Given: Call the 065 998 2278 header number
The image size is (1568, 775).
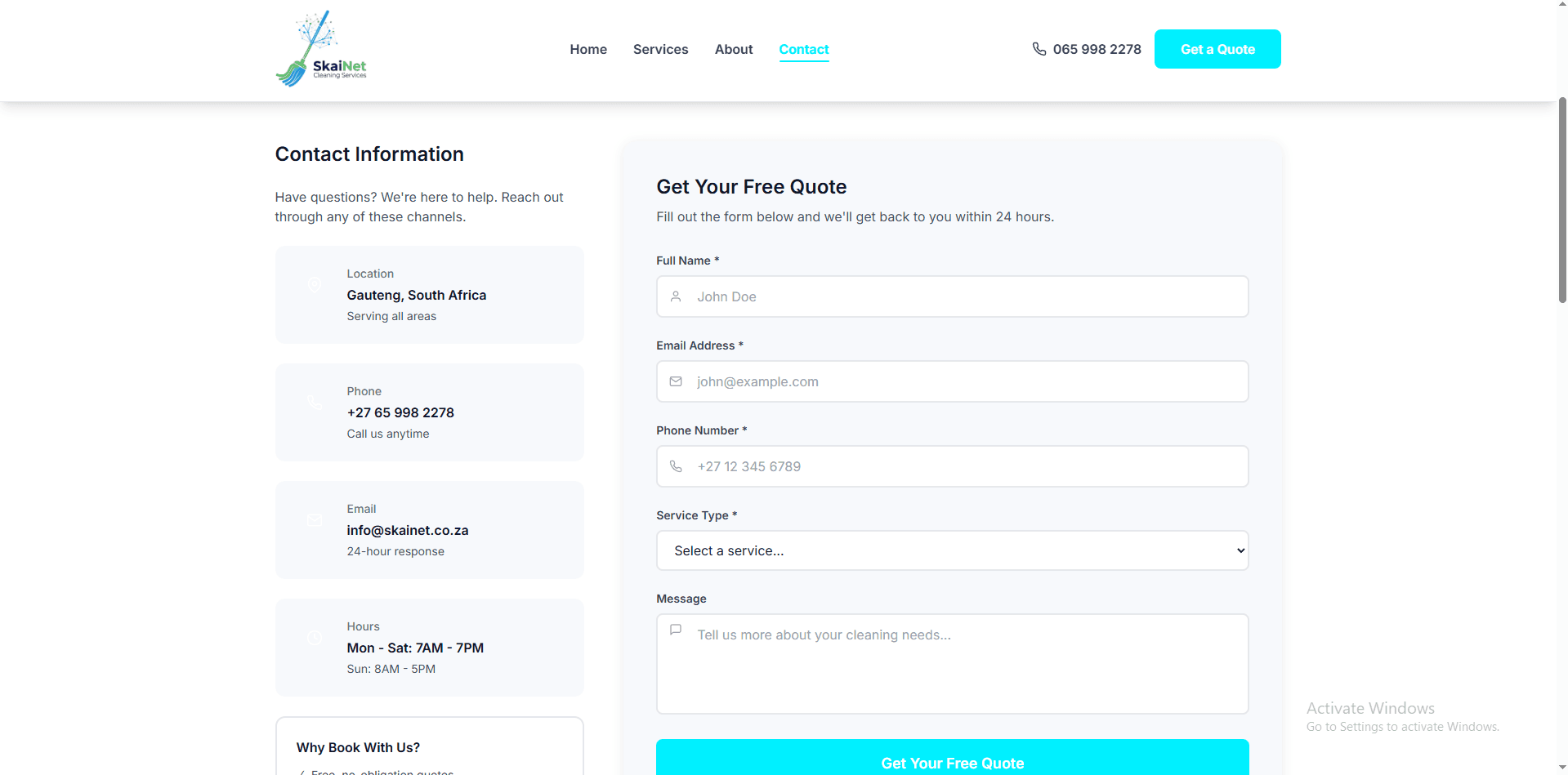Looking at the screenshot, I should pyautogui.click(x=1097, y=49).
